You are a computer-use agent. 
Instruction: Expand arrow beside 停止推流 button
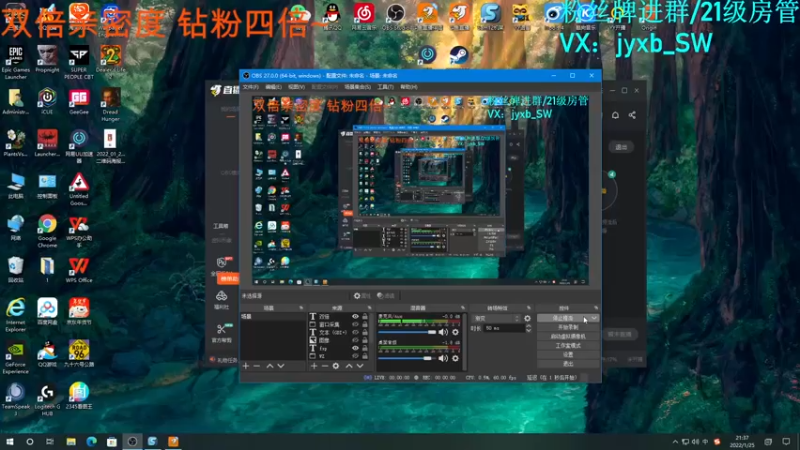[594, 318]
